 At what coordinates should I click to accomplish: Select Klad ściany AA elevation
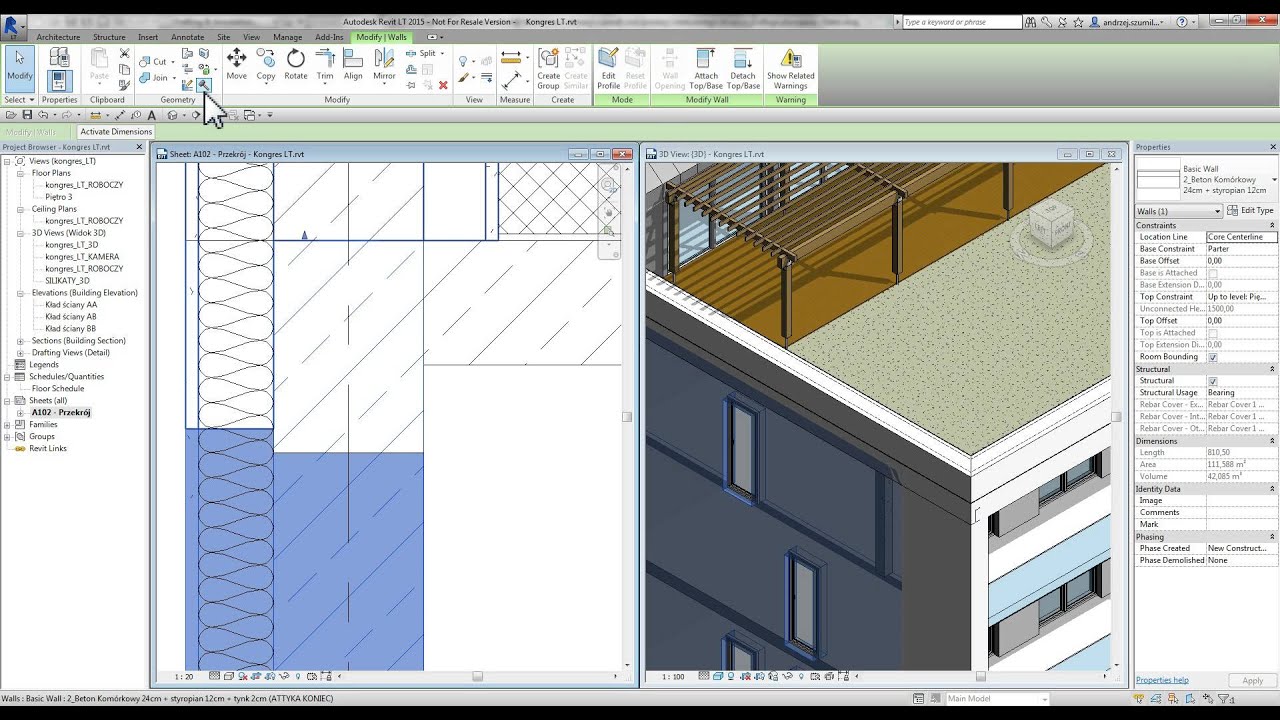[71, 304]
